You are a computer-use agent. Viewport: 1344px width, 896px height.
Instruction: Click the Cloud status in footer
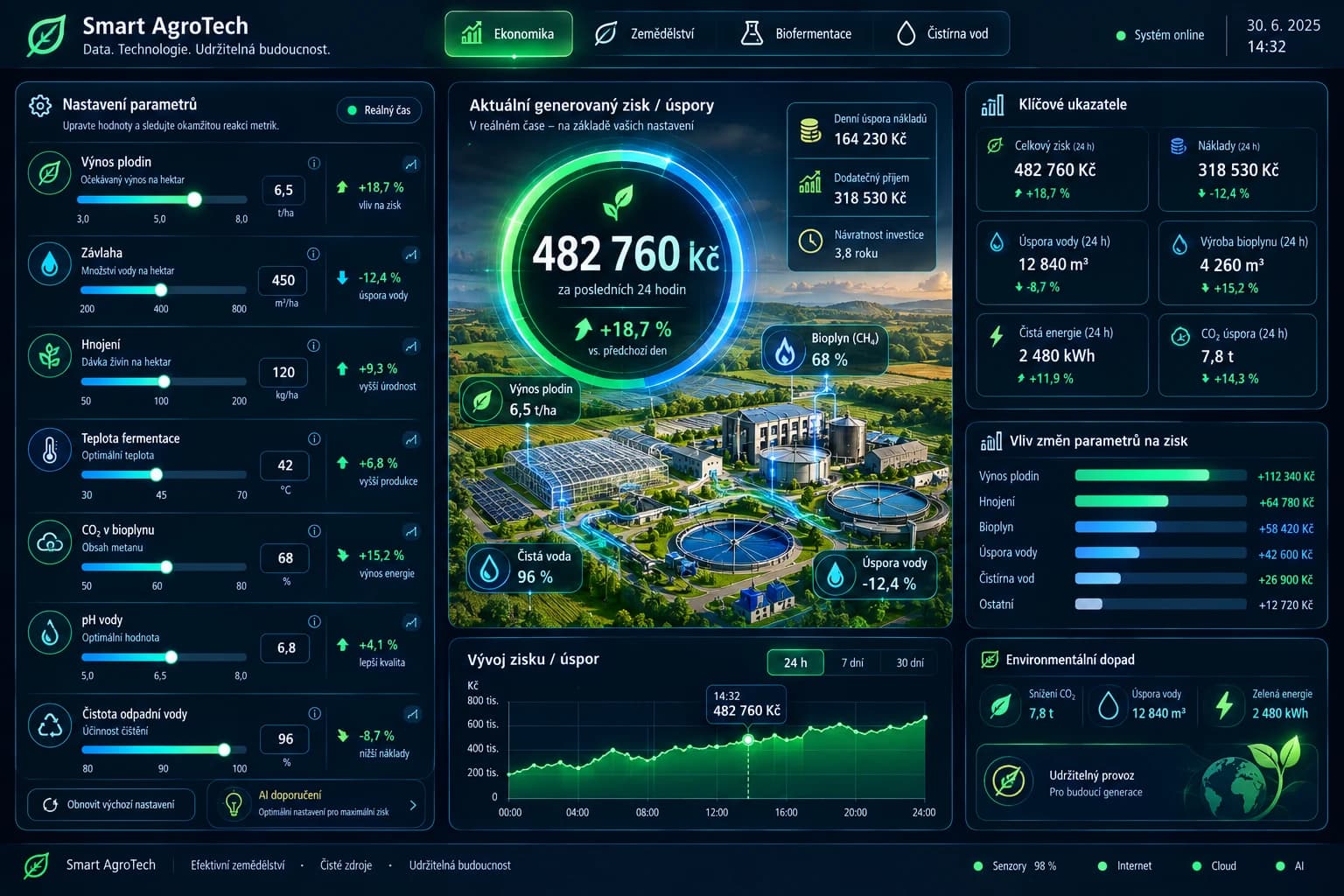(x=1214, y=865)
